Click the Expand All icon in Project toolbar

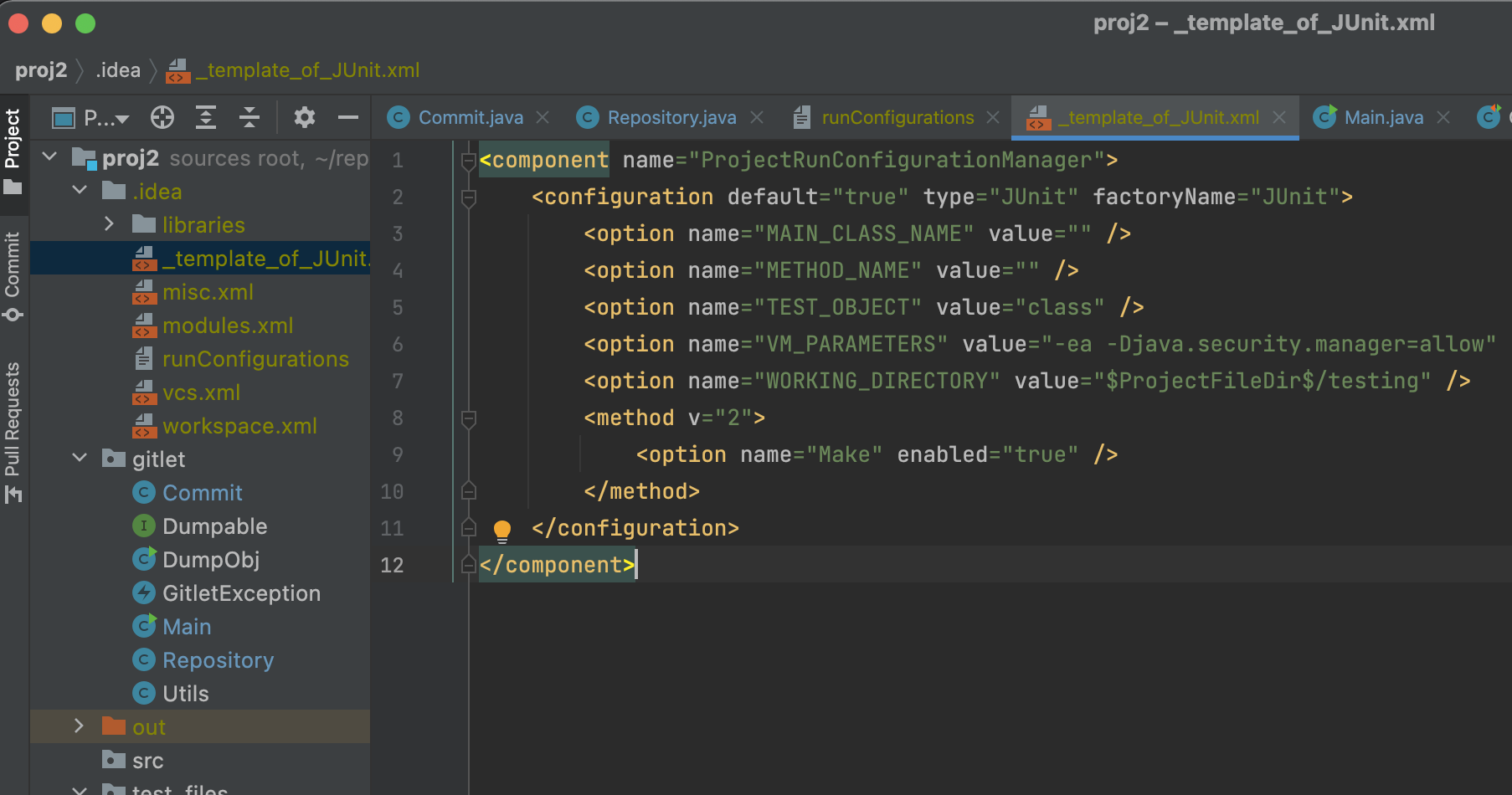[206, 118]
